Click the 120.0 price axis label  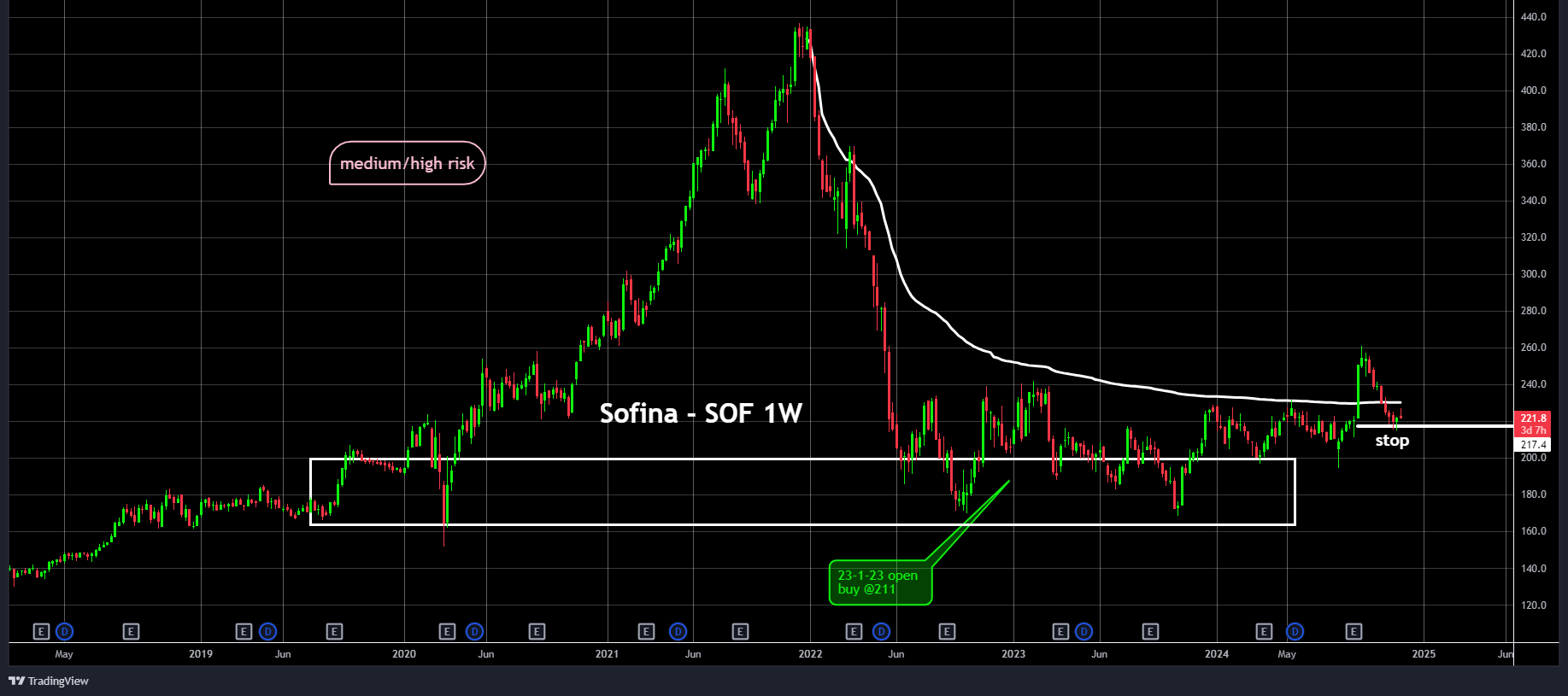tap(1534, 605)
